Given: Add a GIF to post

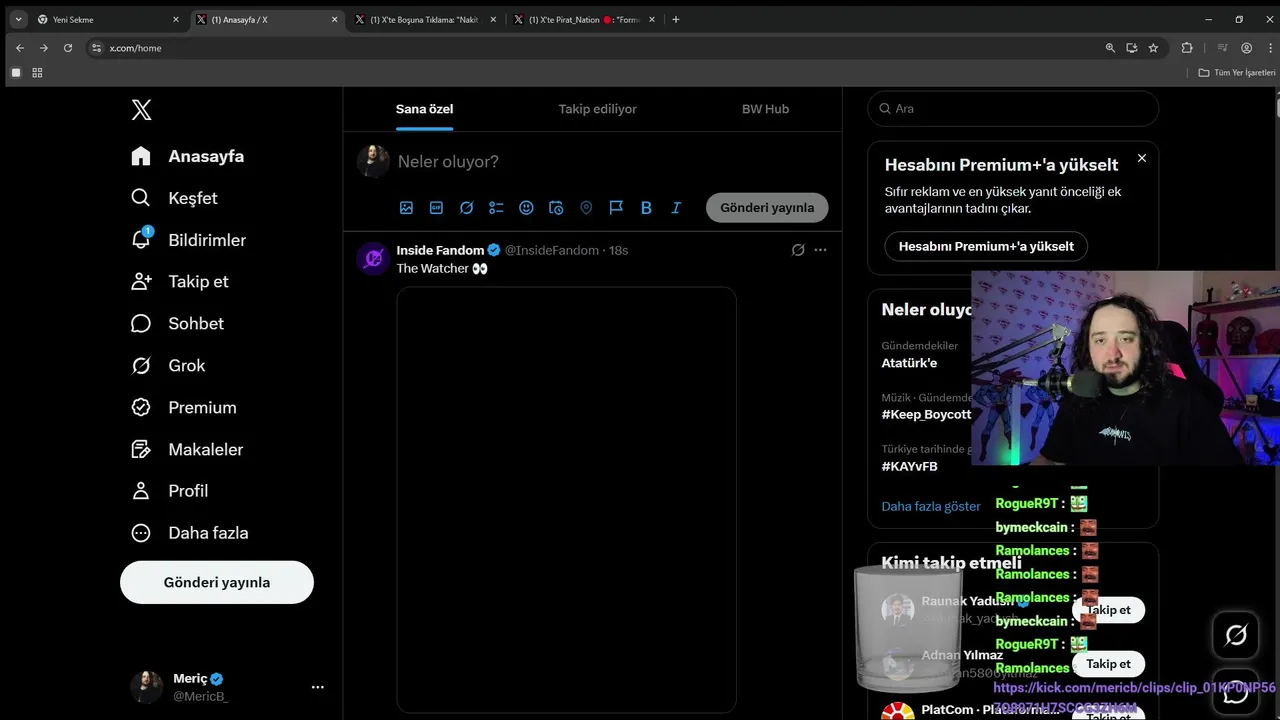Looking at the screenshot, I should click(436, 208).
